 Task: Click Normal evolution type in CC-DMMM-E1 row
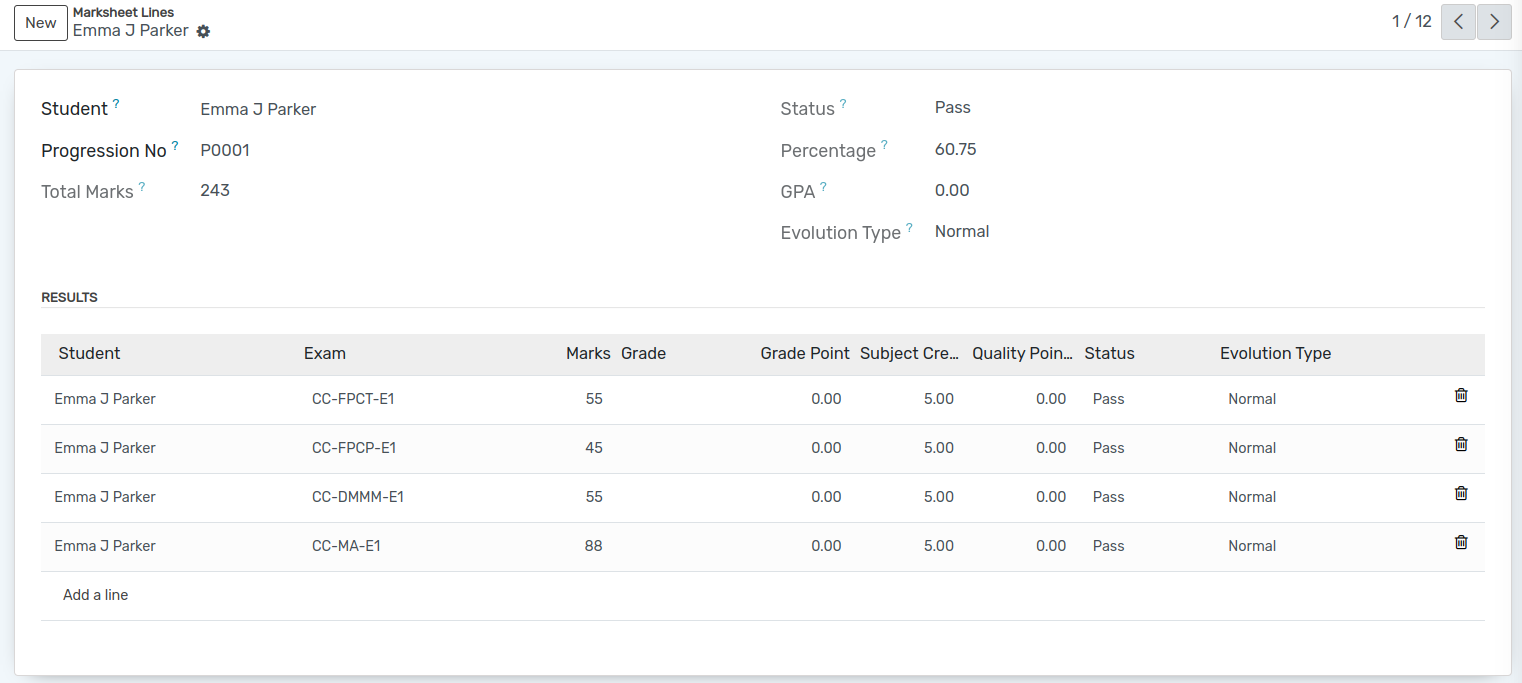(x=1252, y=497)
